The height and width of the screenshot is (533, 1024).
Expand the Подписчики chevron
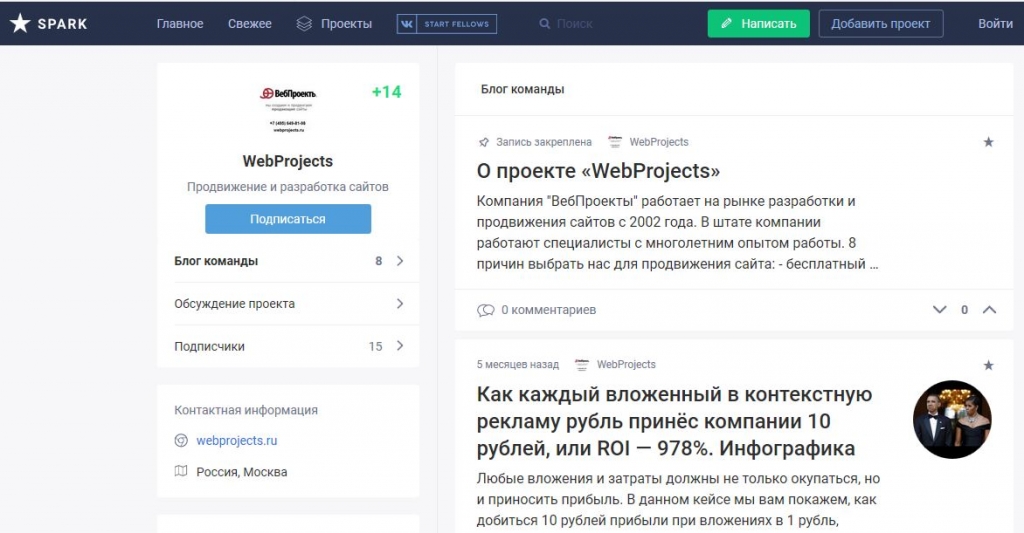pyautogui.click(x=400, y=346)
